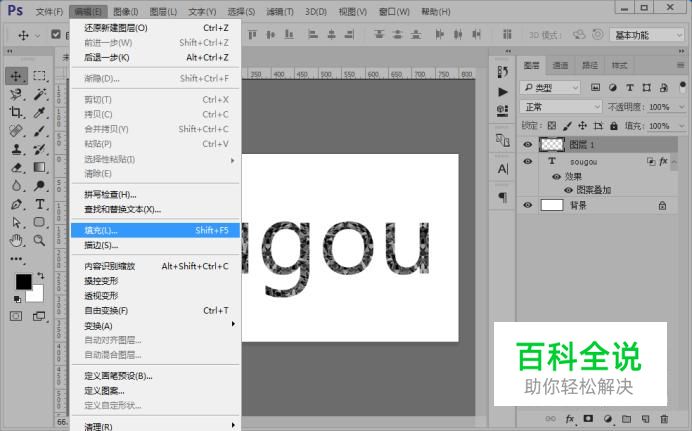
Task: Open the Character panel icon
Action: (503, 169)
